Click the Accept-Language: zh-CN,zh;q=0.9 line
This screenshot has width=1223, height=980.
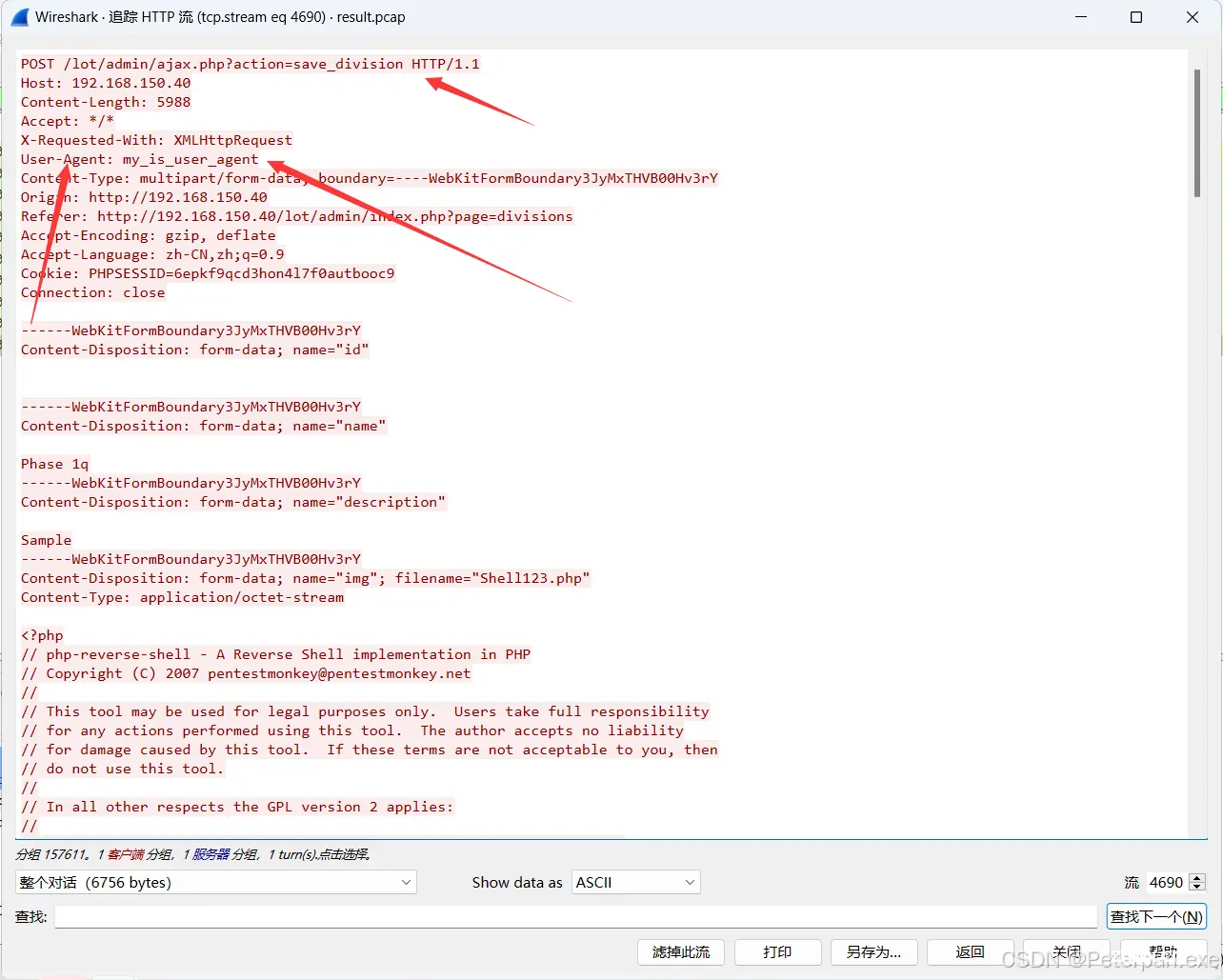coord(152,254)
